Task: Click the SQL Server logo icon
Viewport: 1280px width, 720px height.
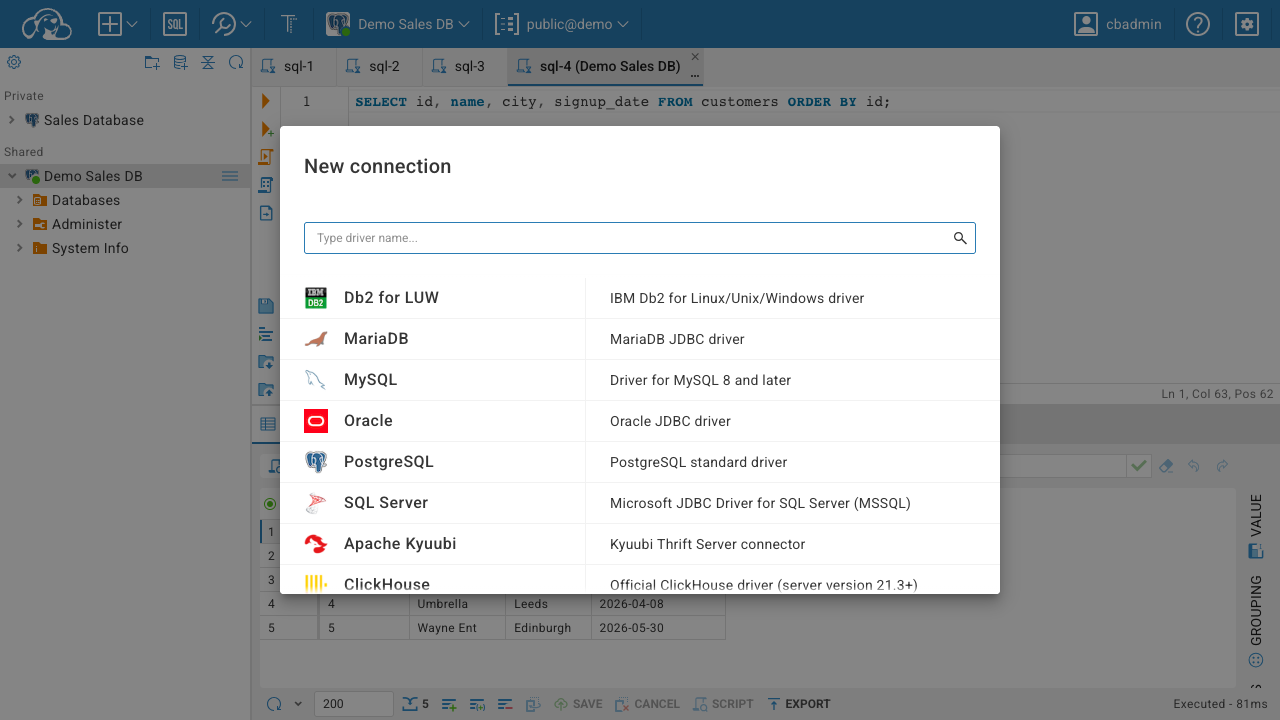Action: click(x=316, y=503)
